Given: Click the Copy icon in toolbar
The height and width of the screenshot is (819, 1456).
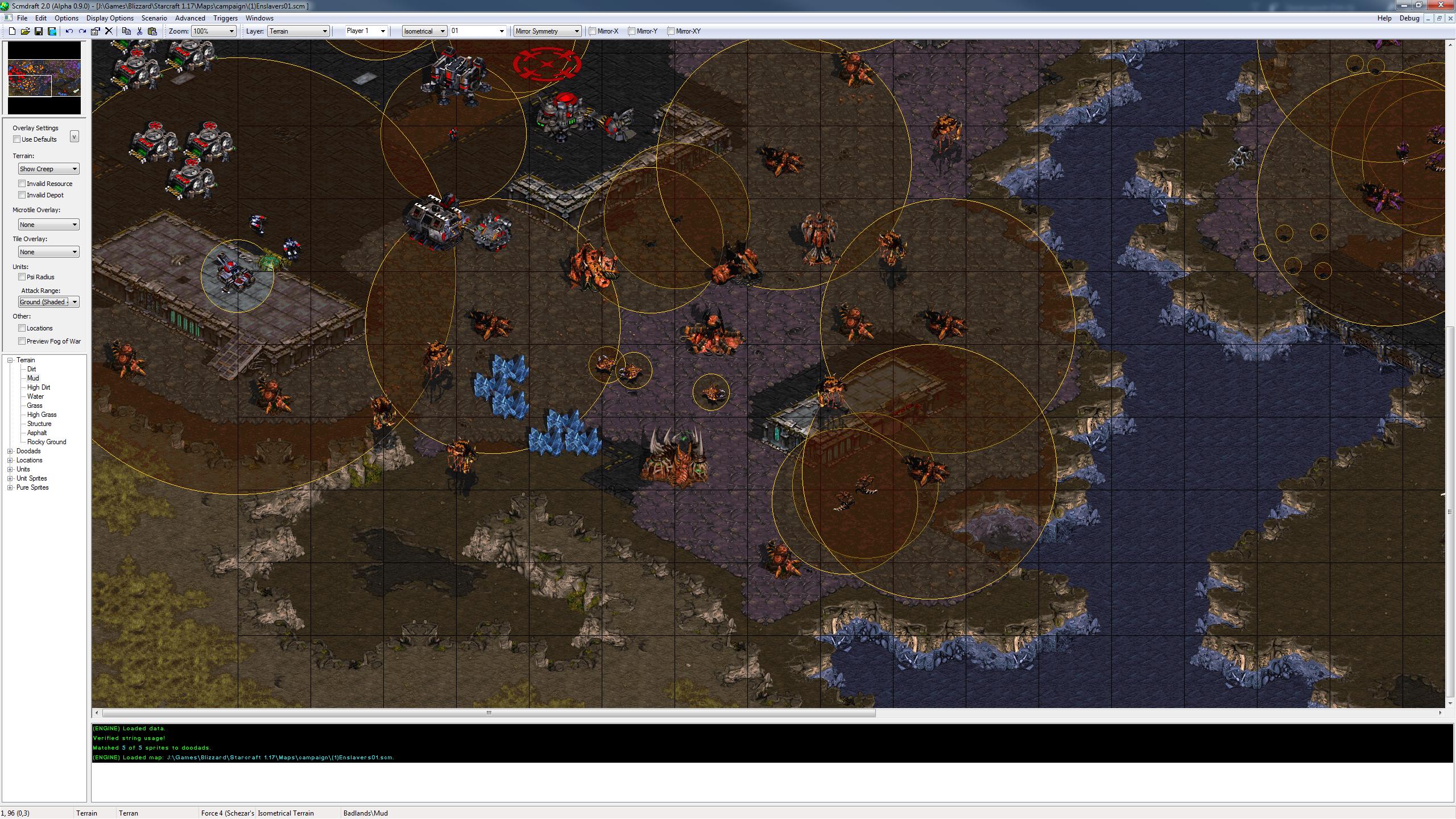Looking at the screenshot, I should [x=126, y=31].
